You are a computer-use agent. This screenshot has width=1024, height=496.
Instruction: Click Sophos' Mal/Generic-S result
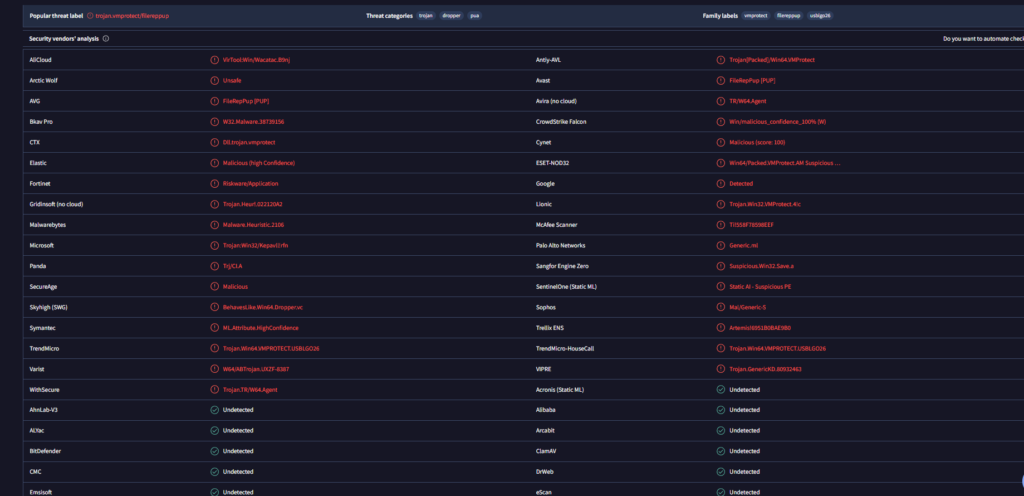coord(747,307)
